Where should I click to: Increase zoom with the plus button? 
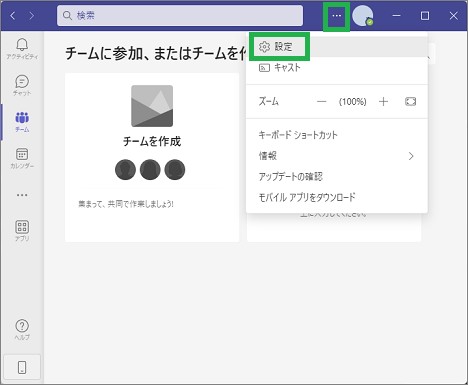click(x=383, y=102)
